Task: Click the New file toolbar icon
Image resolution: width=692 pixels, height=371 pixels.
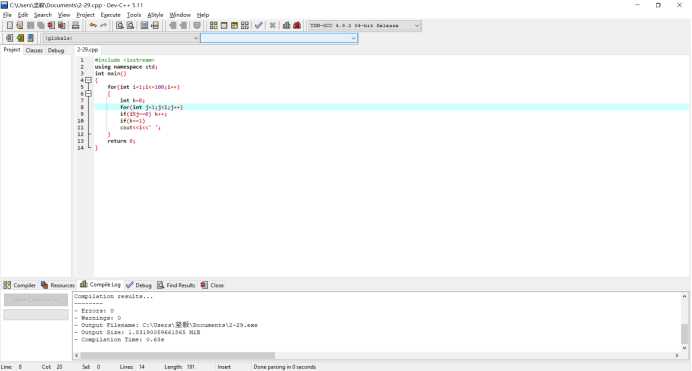Action: tap(9, 26)
